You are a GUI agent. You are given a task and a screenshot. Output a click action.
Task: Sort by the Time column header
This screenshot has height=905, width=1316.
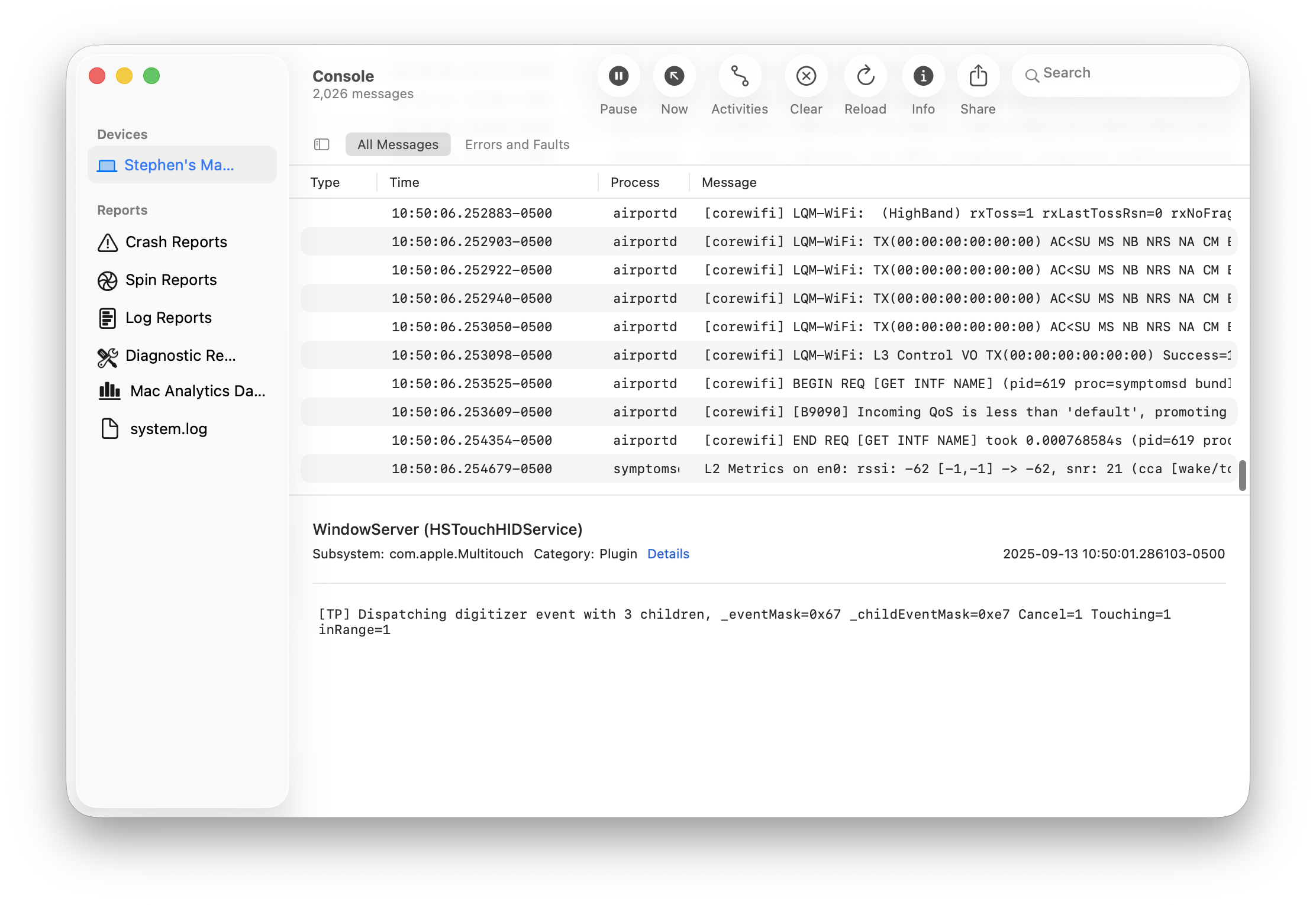pyautogui.click(x=405, y=182)
